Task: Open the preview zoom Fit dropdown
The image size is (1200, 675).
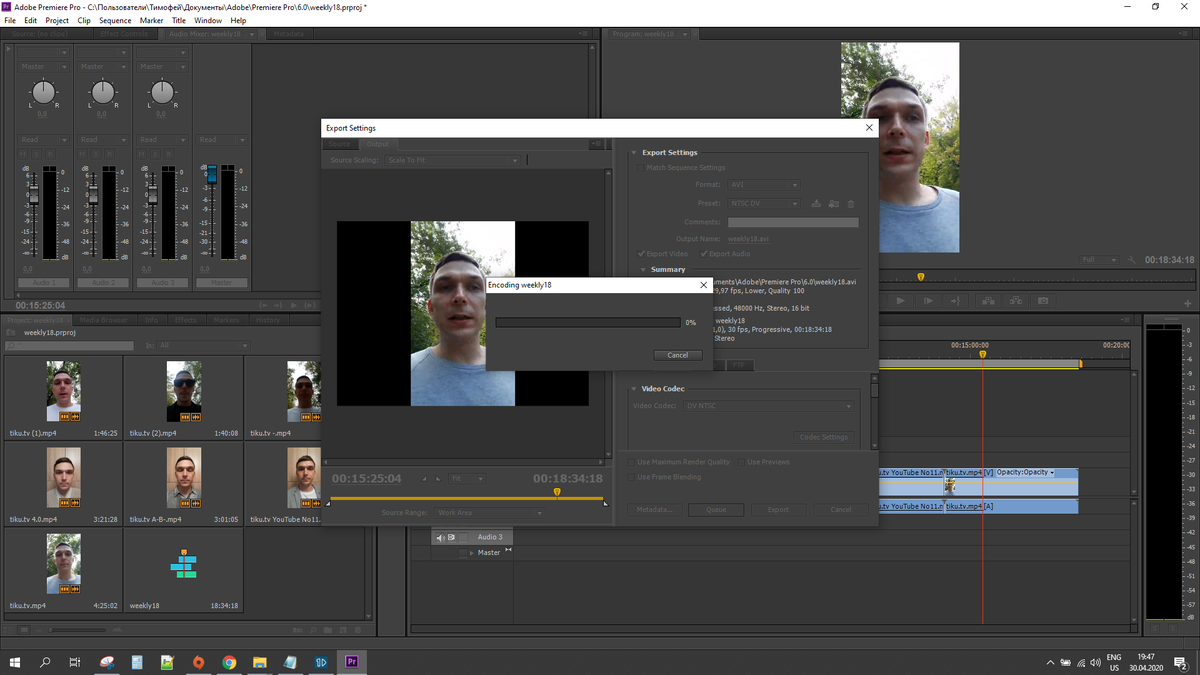Action: coord(466,479)
